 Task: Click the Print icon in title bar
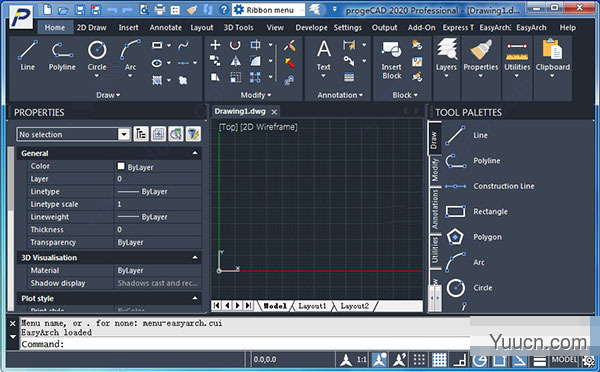click(160, 10)
